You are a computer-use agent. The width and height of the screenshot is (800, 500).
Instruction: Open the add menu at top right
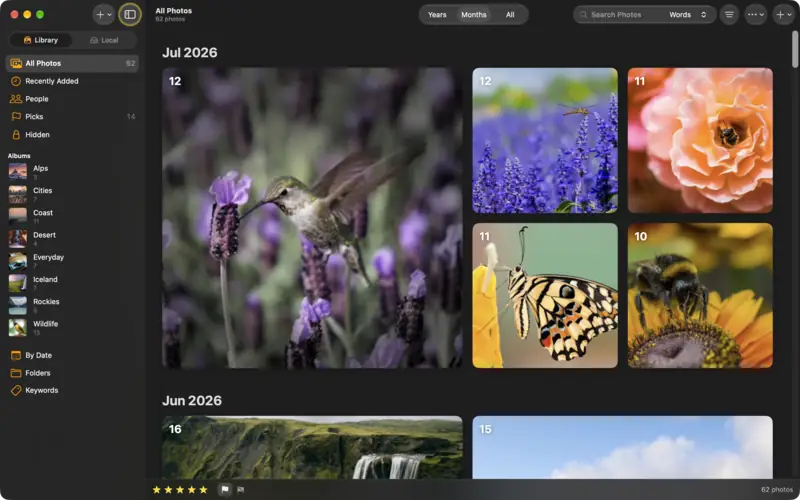click(783, 15)
